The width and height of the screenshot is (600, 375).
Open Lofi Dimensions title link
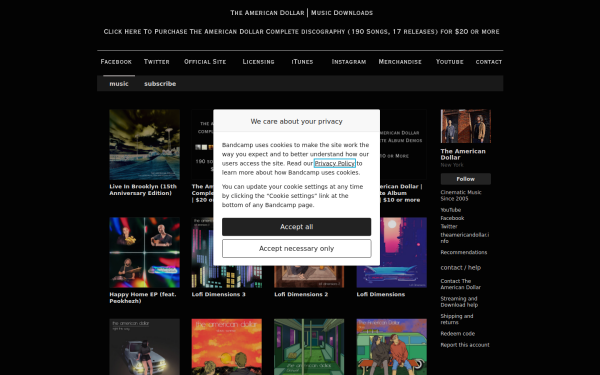click(x=381, y=294)
